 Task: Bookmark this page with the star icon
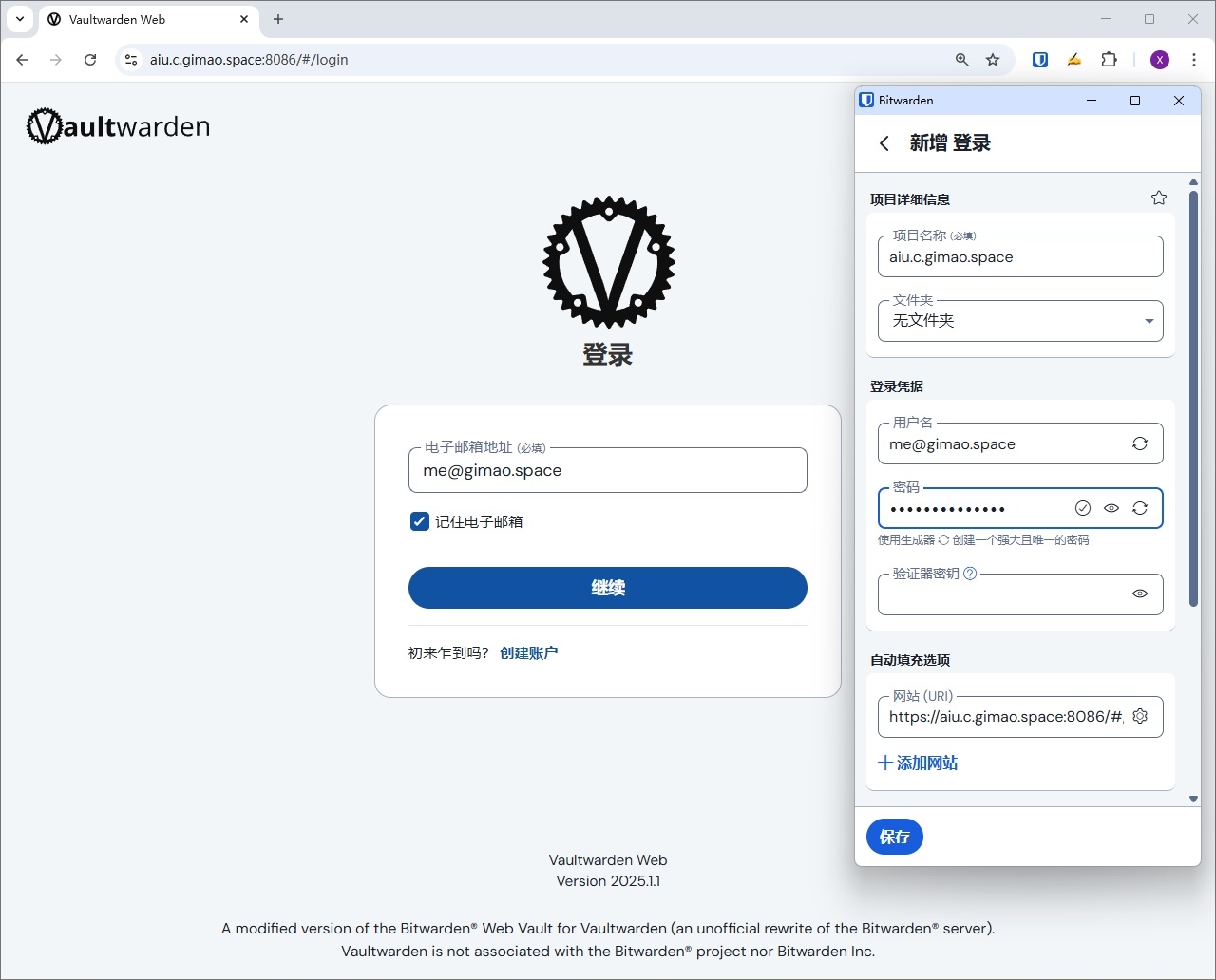[x=993, y=60]
